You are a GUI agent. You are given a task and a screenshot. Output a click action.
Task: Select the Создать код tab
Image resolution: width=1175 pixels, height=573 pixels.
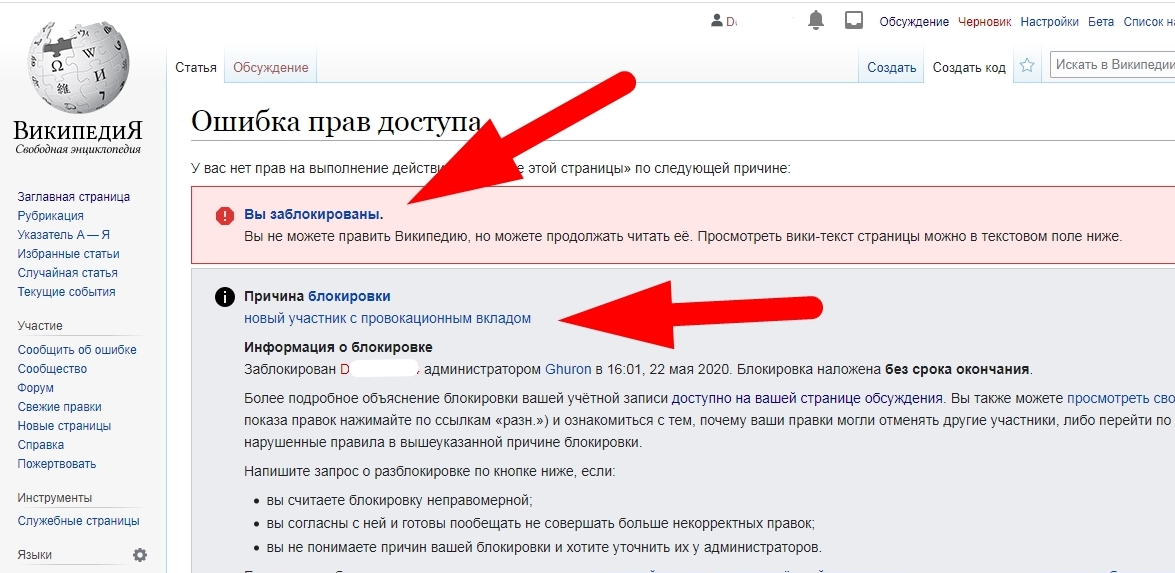coord(969,67)
